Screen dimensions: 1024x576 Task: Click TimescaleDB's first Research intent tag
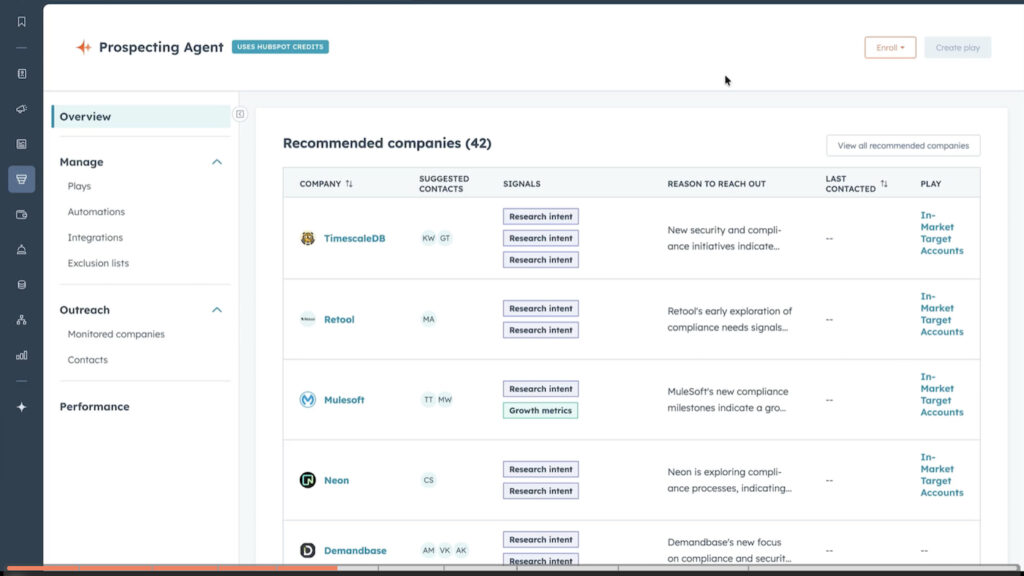541,217
